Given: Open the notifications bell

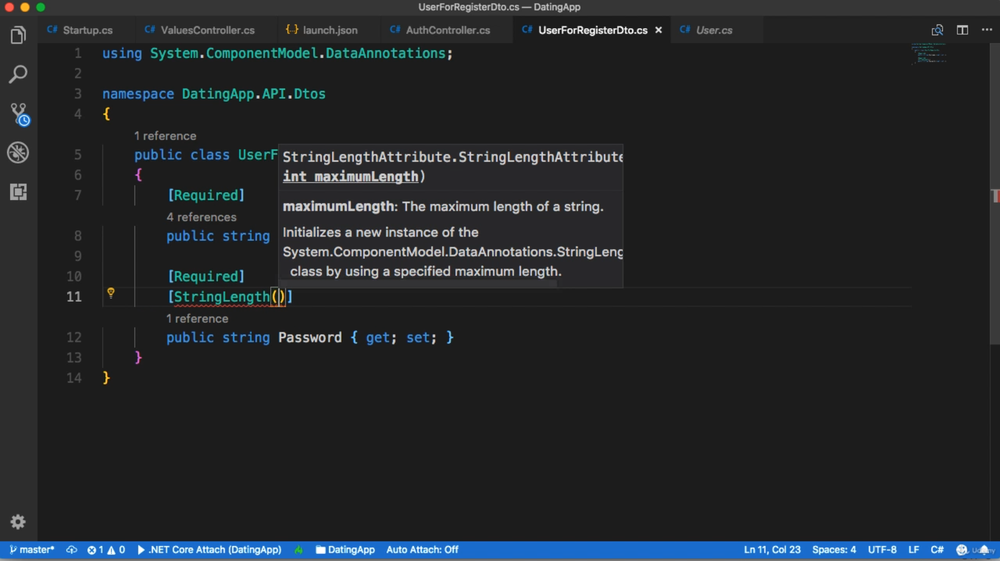Looking at the screenshot, I should pos(985,550).
